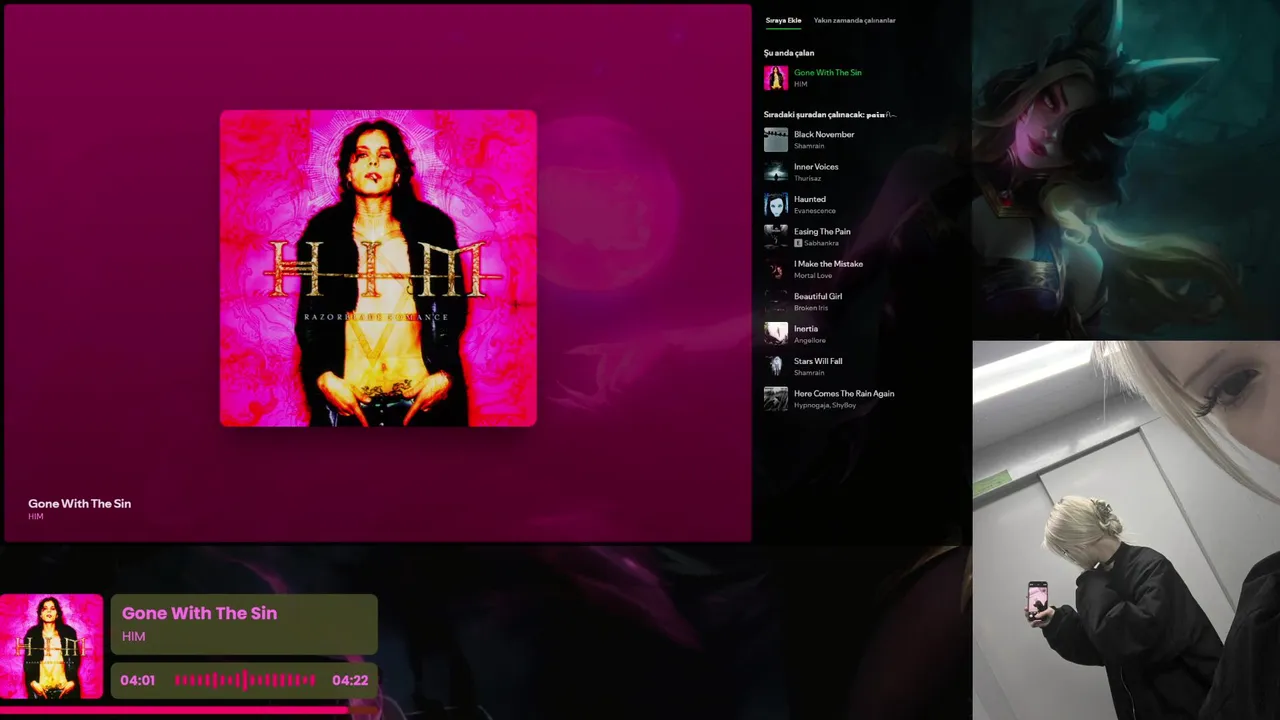Click the mirror selfie photo panel

click(1126, 530)
